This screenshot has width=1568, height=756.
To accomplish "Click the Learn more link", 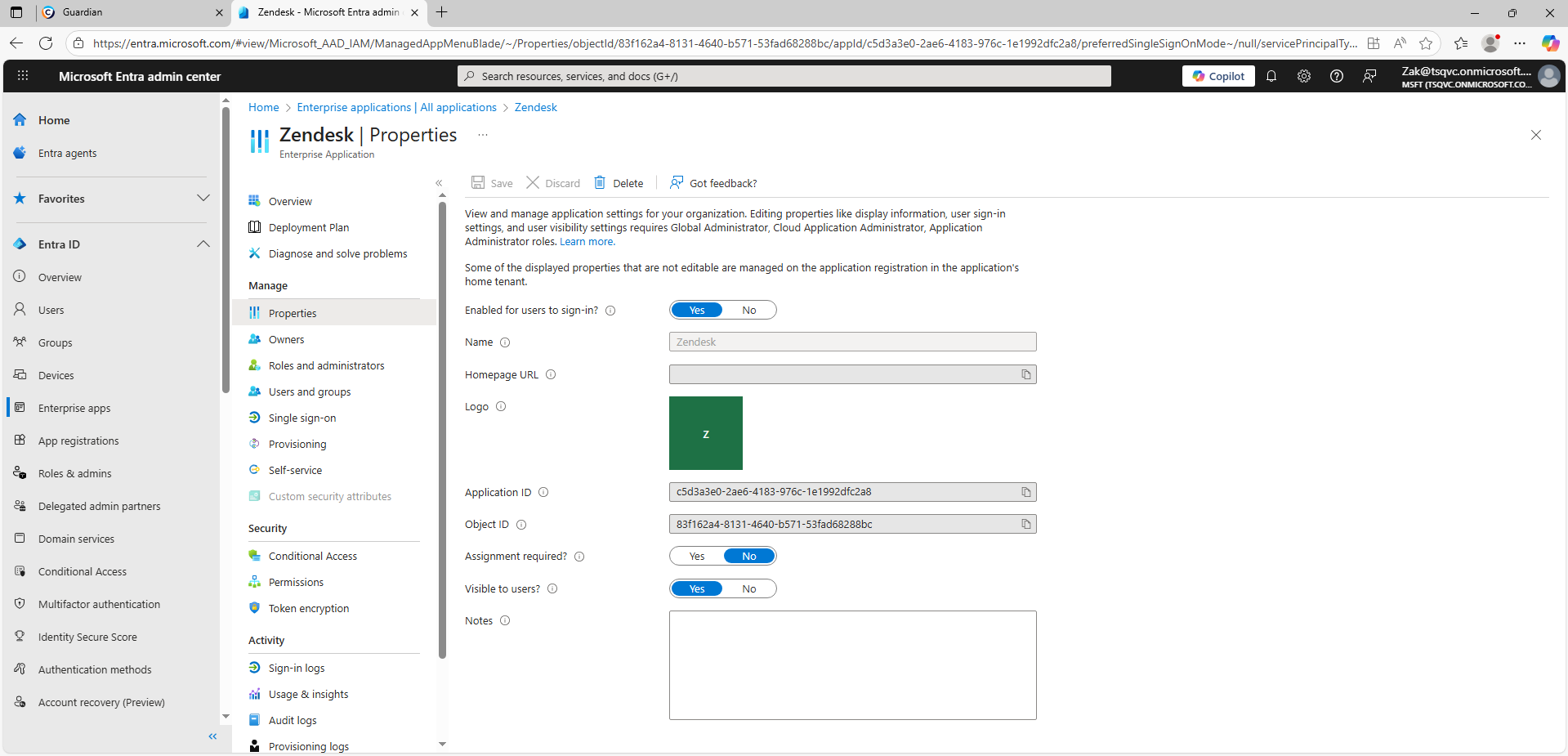I will [x=587, y=242].
